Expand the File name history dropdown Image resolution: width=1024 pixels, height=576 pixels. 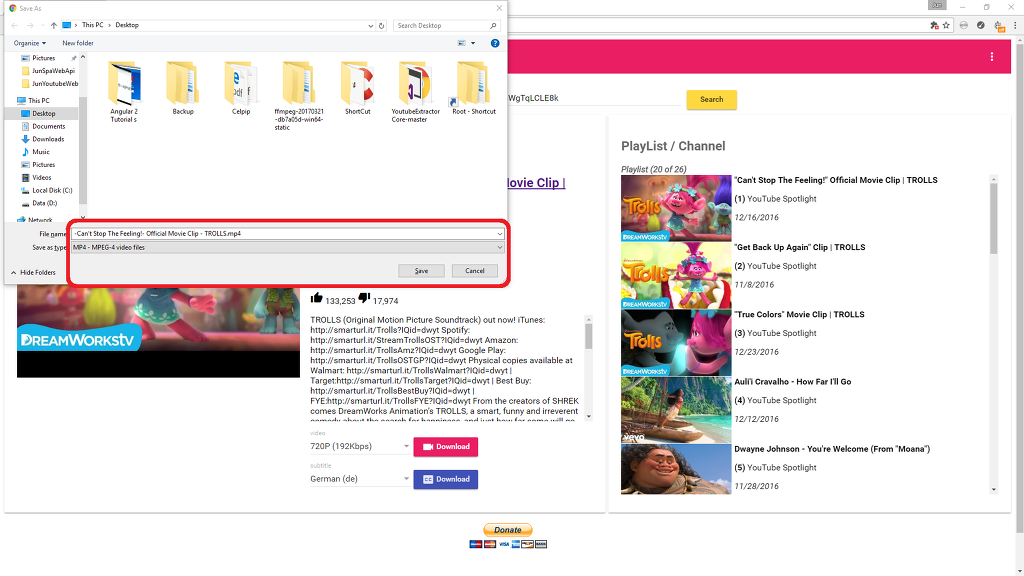point(500,234)
